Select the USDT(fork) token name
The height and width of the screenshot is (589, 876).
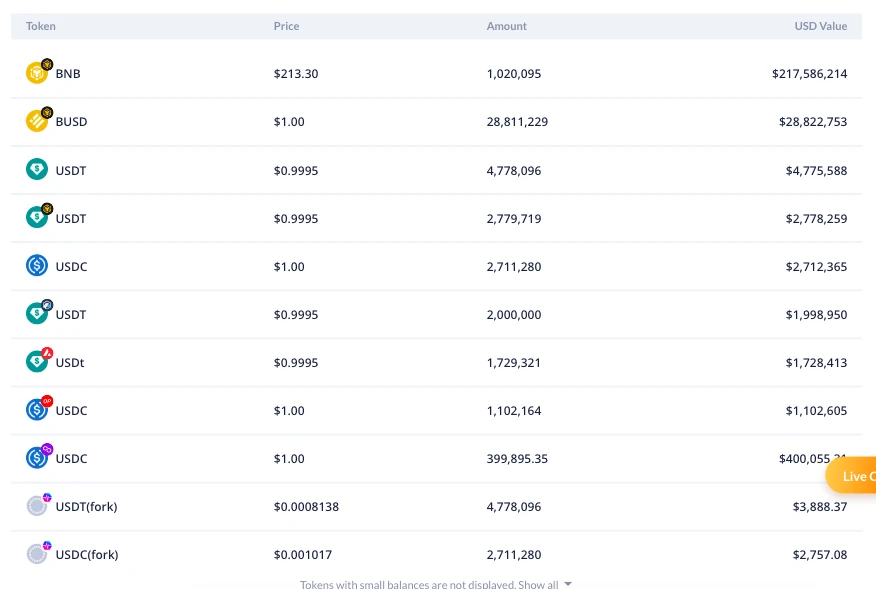pyautogui.click(x=86, y=507)
